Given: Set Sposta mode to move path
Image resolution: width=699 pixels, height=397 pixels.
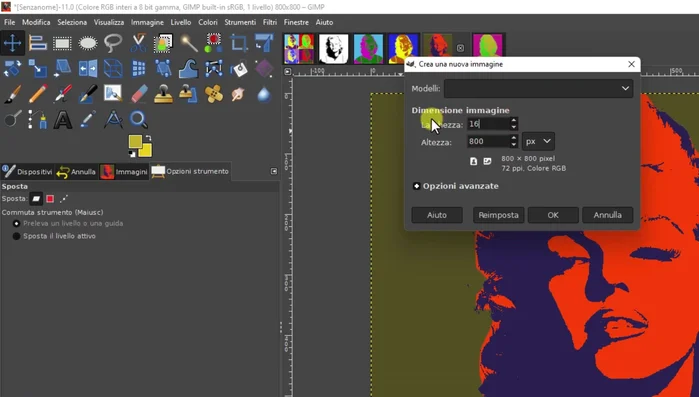Looking at the screenshot, I should [64, 199].
